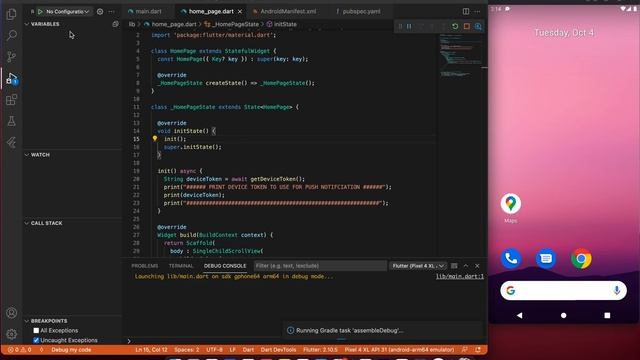Open the Accounts menu icon

11,313
